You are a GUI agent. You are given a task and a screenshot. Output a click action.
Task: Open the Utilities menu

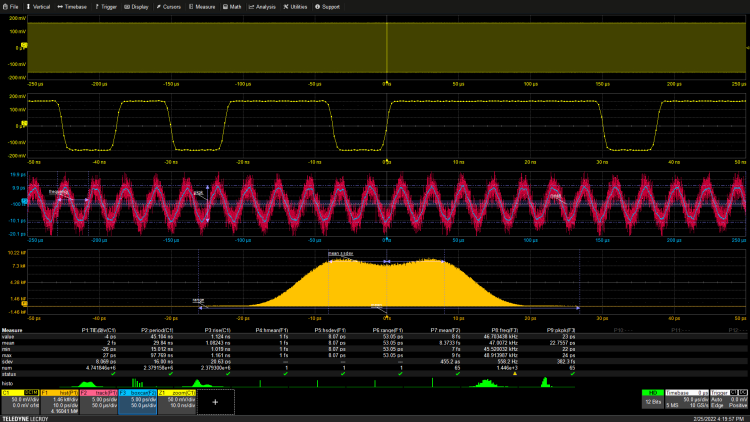click(295, 7)
